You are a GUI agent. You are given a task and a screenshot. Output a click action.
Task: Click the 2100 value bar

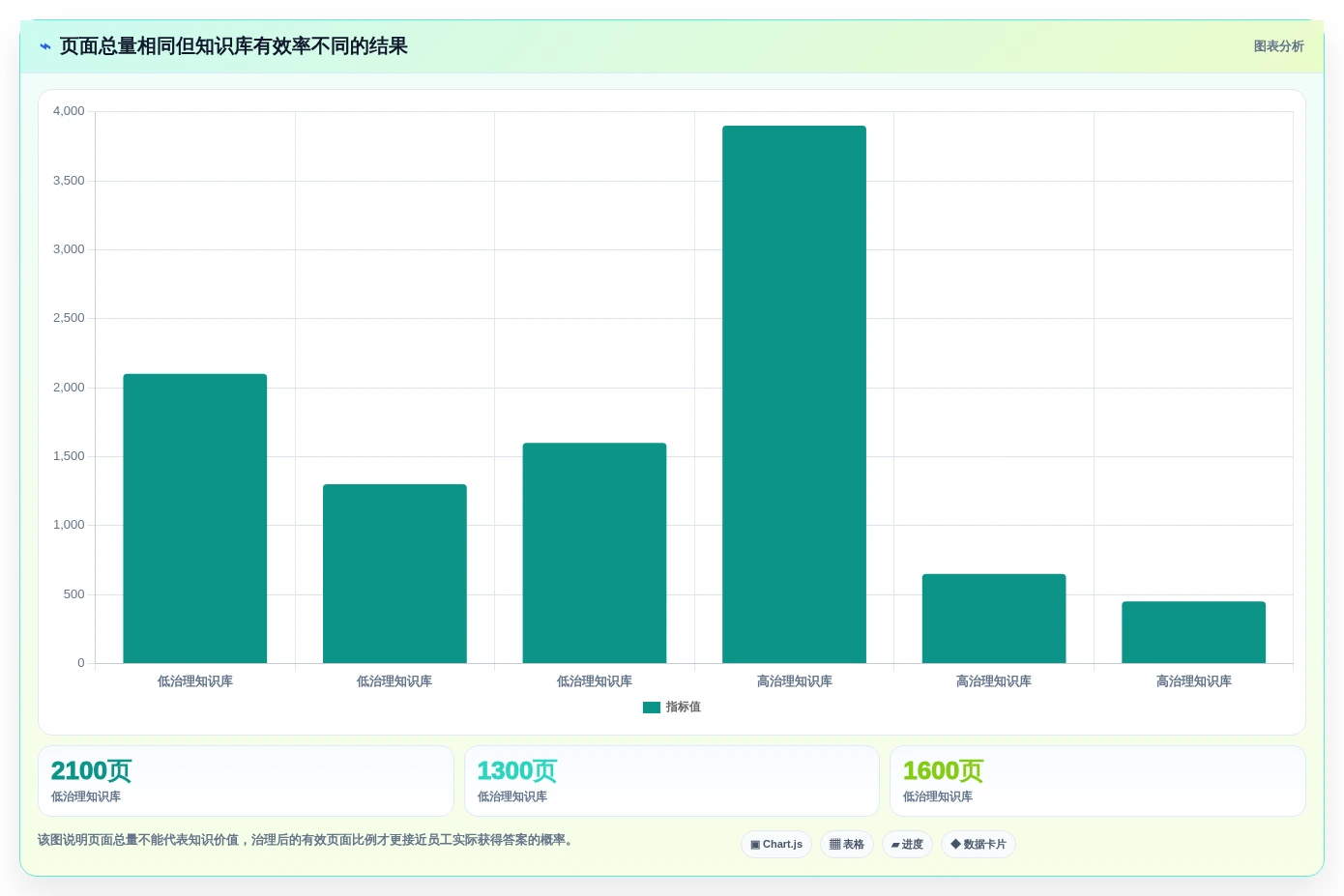195,518
